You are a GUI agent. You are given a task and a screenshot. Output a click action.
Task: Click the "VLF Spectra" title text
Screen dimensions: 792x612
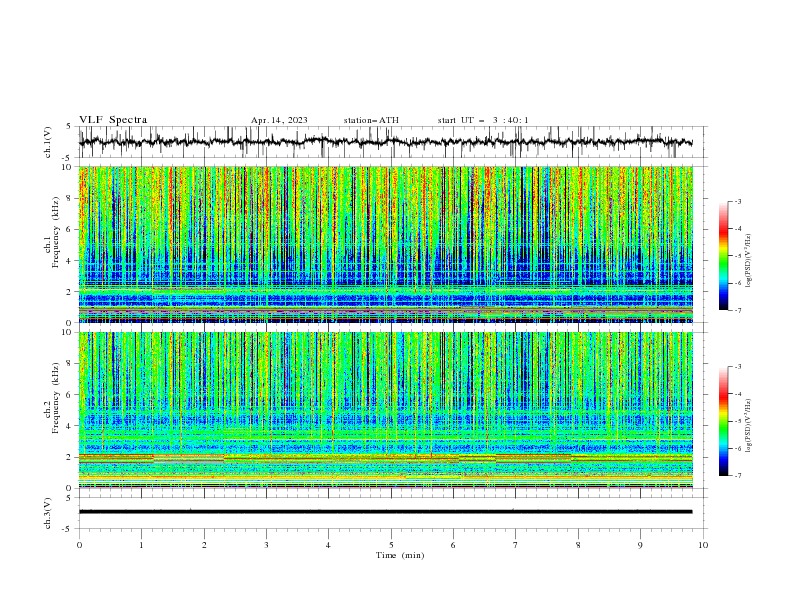(113, 120)
